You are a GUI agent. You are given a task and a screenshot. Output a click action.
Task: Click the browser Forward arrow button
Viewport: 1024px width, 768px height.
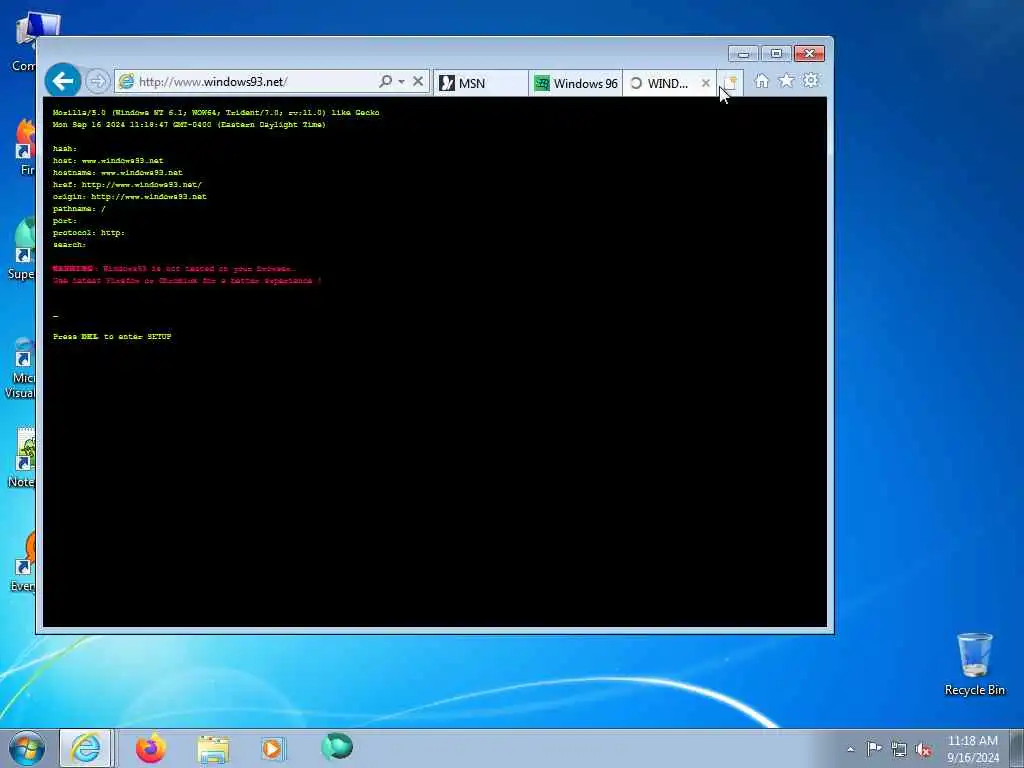click(x=97, y=82)
